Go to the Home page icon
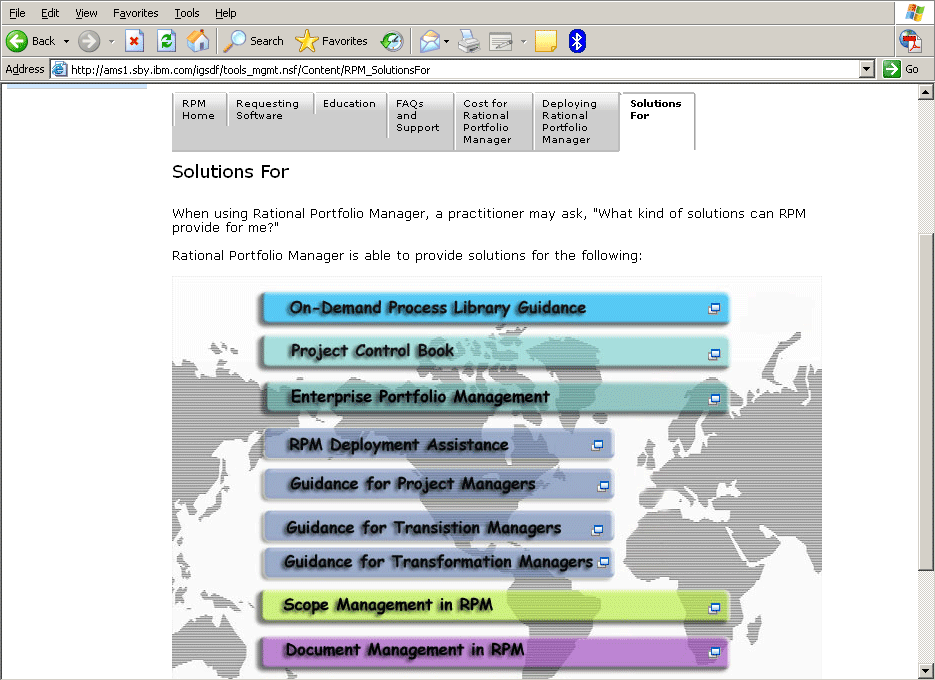935x680 pixels. pyautogui.click(x=198, y=41)
